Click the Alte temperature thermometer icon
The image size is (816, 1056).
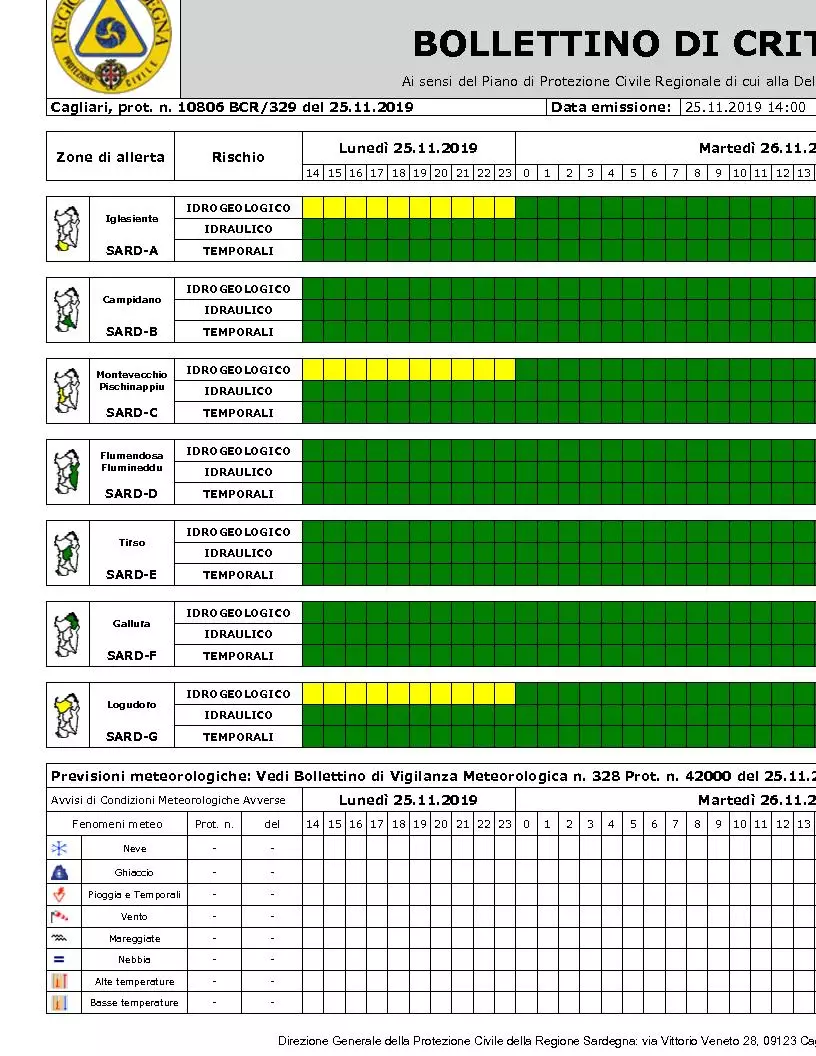click(x=59, y=981)
